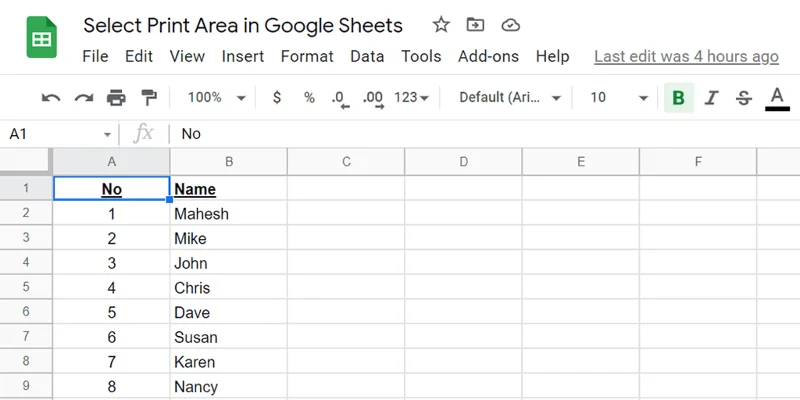This screenshot has height=400, width=800.
Task: Print the spreadsheet
Action: [116, 97]
